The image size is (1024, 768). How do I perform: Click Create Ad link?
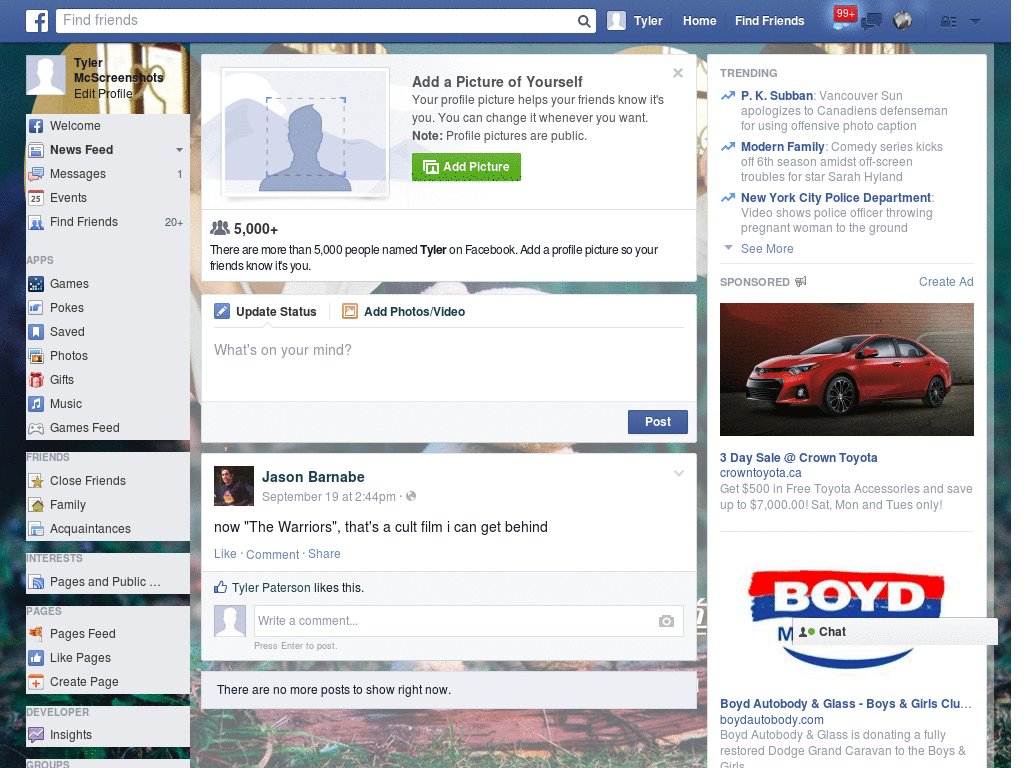pyautogui.click(x=946, y=282)
